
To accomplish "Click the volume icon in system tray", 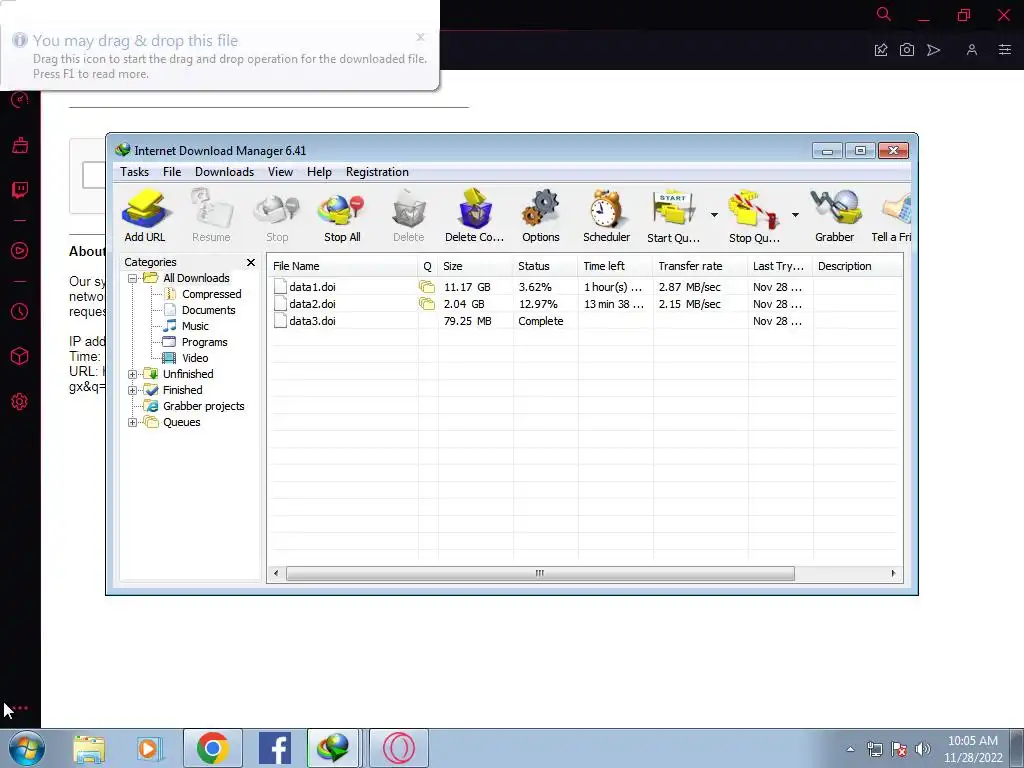I will pos(923,749).
